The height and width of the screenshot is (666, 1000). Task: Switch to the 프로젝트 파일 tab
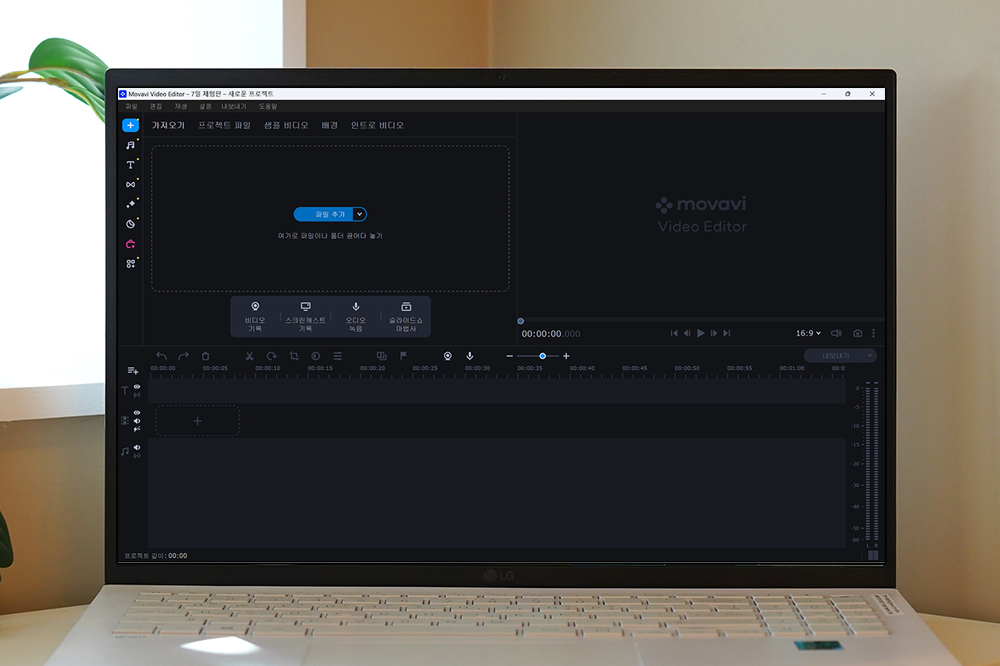224,125
